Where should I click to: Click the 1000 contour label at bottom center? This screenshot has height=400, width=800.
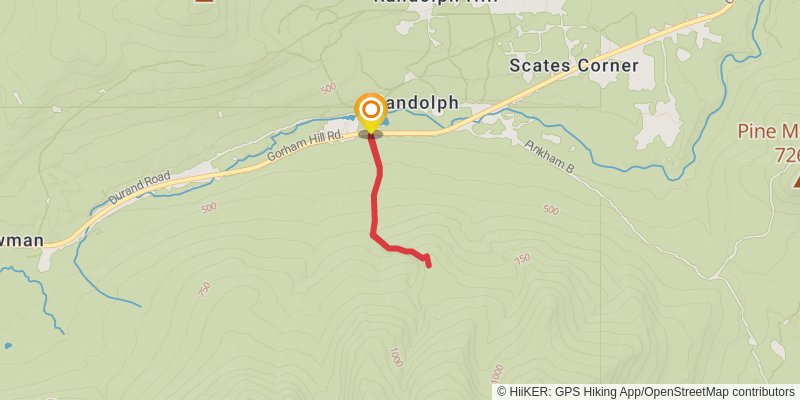396,357
